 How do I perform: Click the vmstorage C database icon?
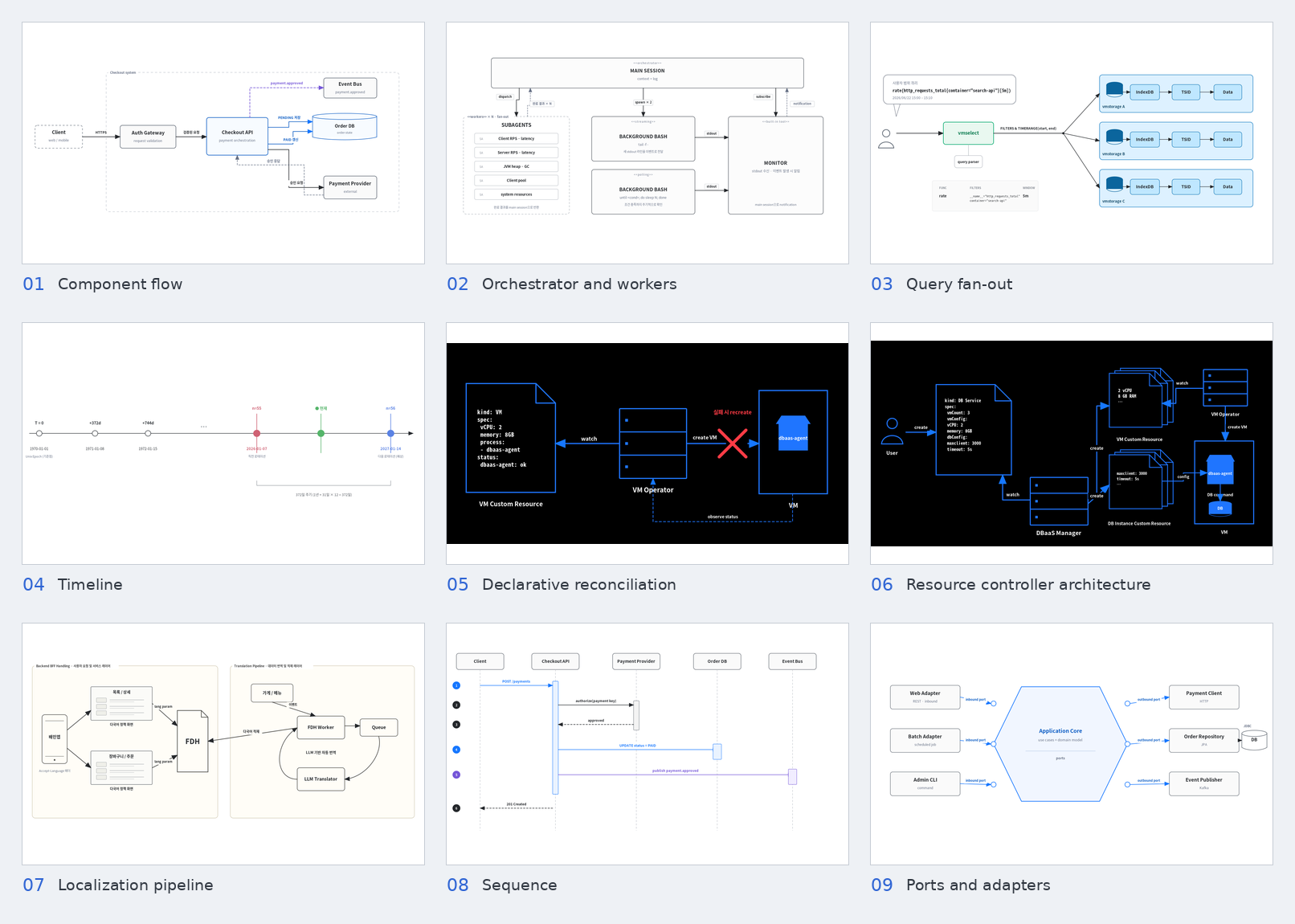click(x=1114, y=184)
